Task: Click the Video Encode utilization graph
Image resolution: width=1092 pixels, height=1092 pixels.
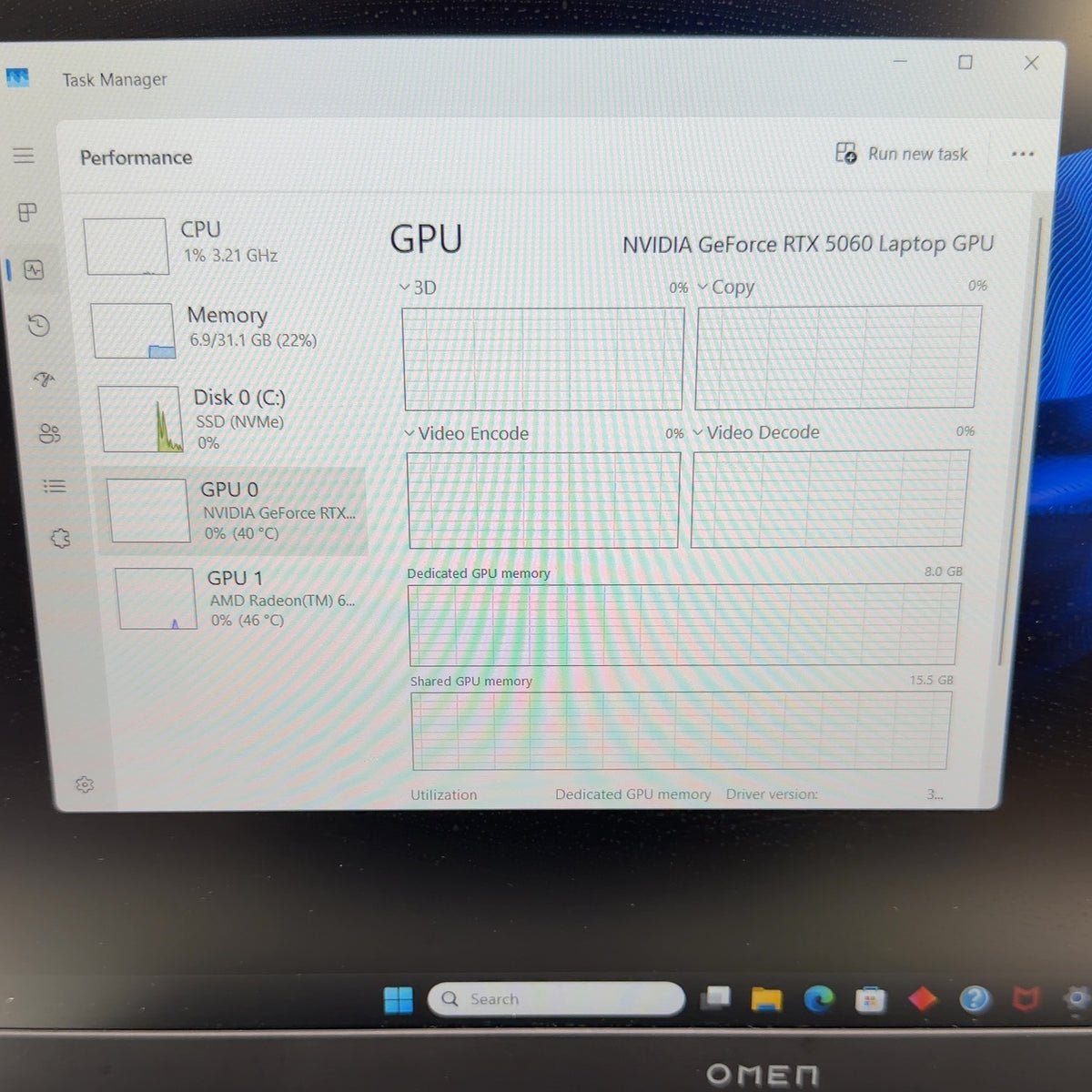Action: [544, 500]
